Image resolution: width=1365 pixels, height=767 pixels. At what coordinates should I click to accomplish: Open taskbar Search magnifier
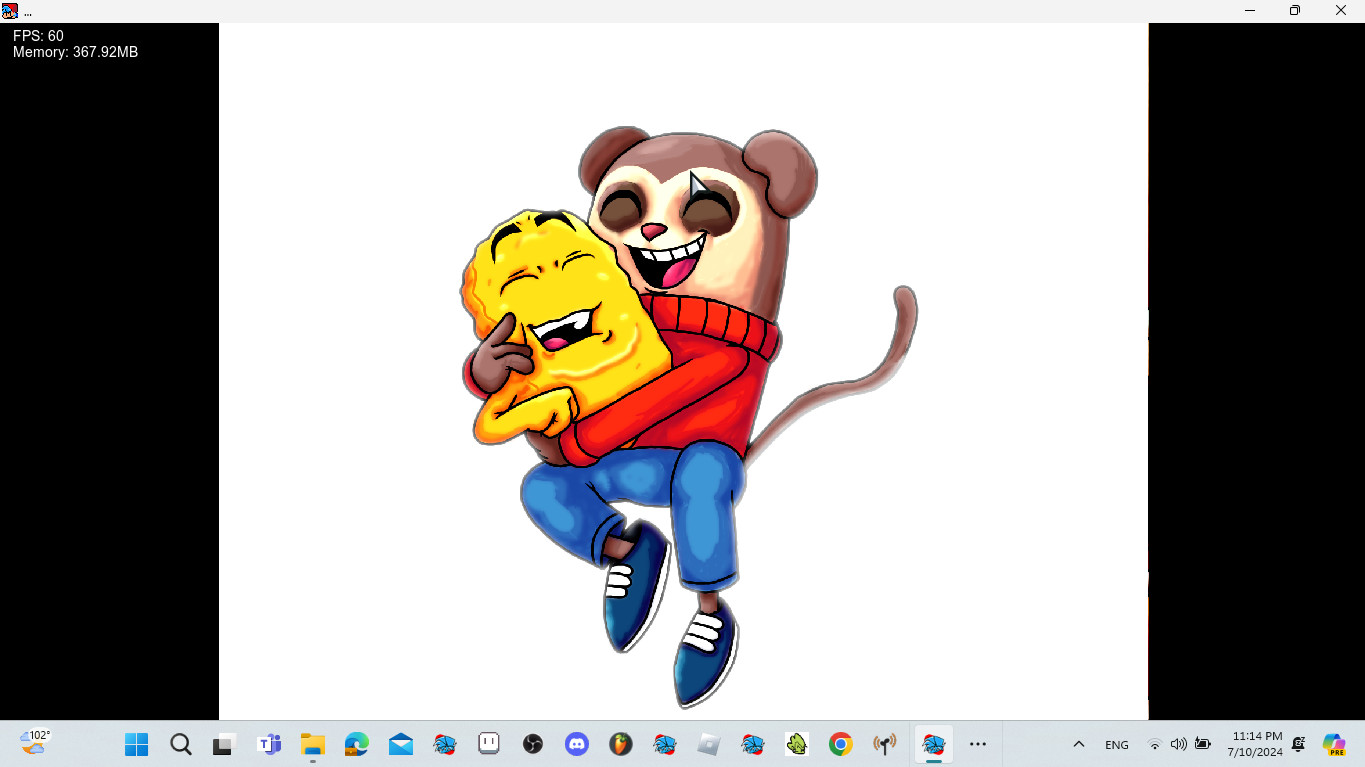(181, 744)
